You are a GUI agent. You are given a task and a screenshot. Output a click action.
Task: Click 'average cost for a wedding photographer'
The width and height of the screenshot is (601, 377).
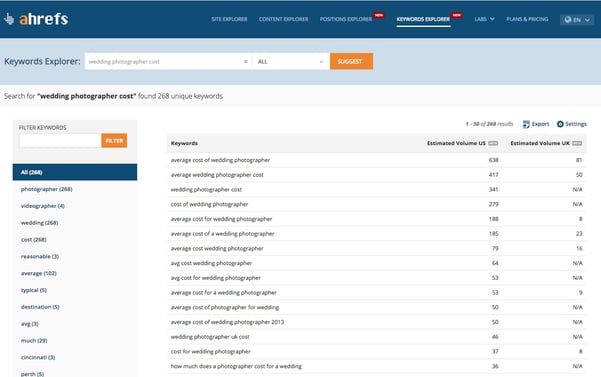point(223,293)
